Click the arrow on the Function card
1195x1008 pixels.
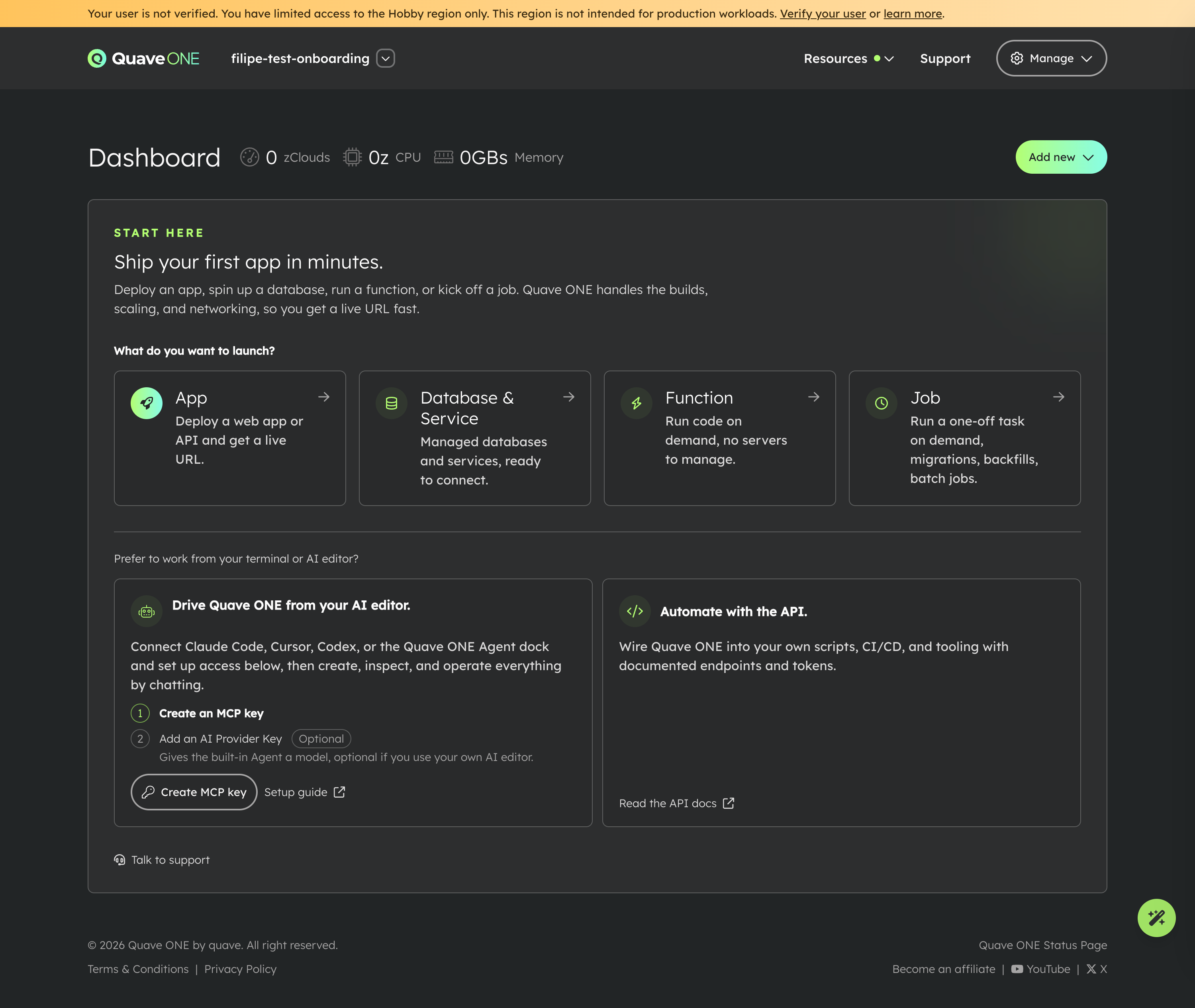[x=814, y=397]
